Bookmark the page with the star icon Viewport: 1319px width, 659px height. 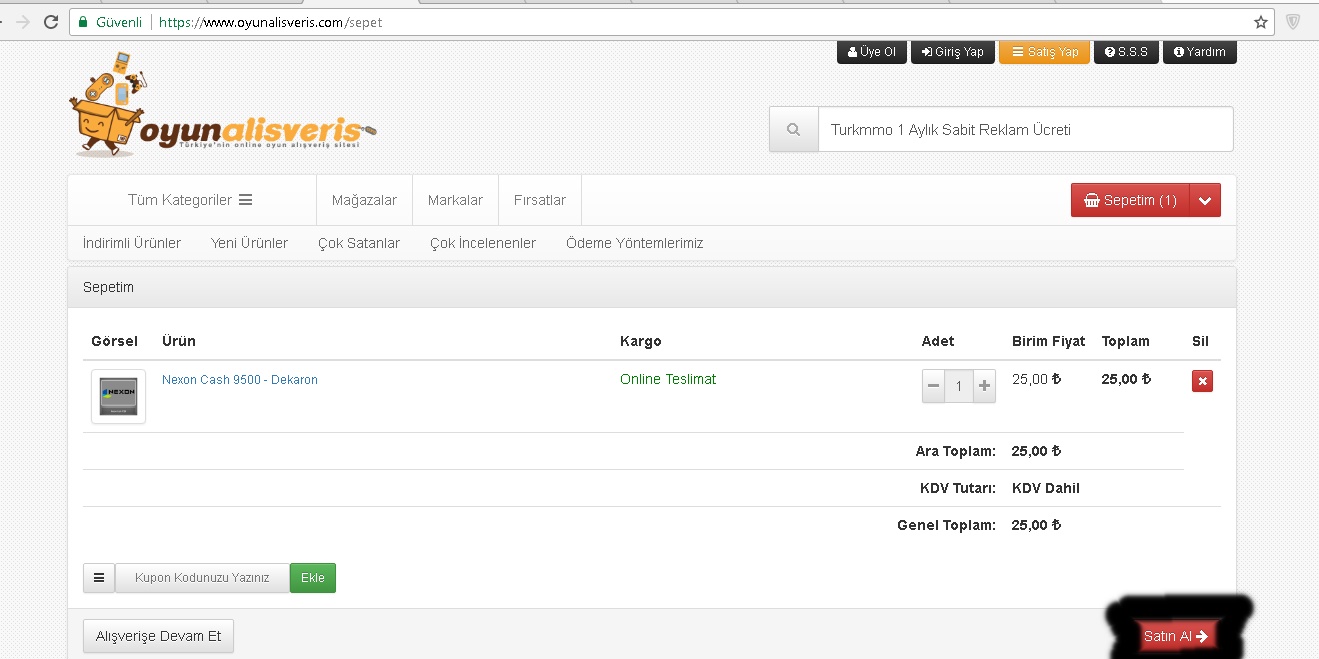(1261, 21)
